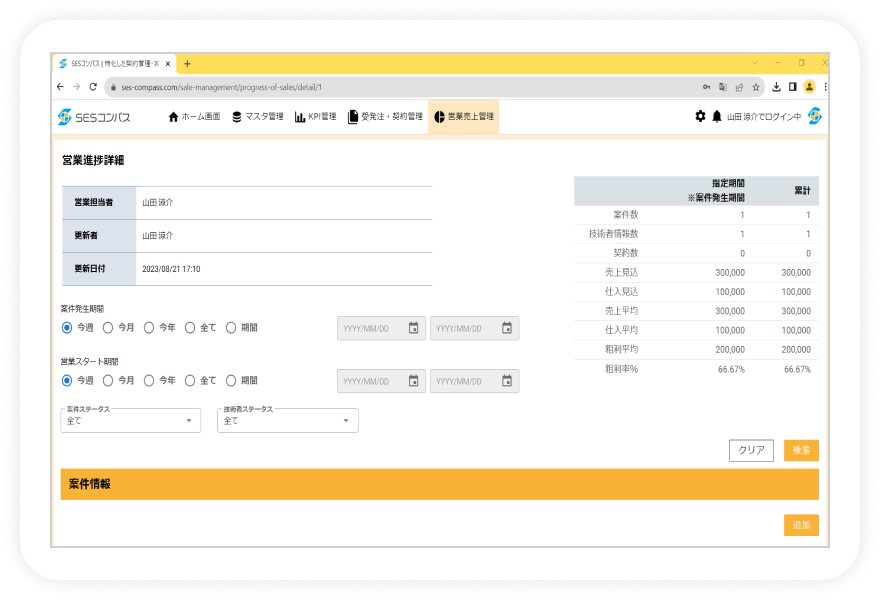Click the 技術者情報数 row label
The height and width of the screenshot is (600, 880).
pyautogui.click(x=613, y=234)
